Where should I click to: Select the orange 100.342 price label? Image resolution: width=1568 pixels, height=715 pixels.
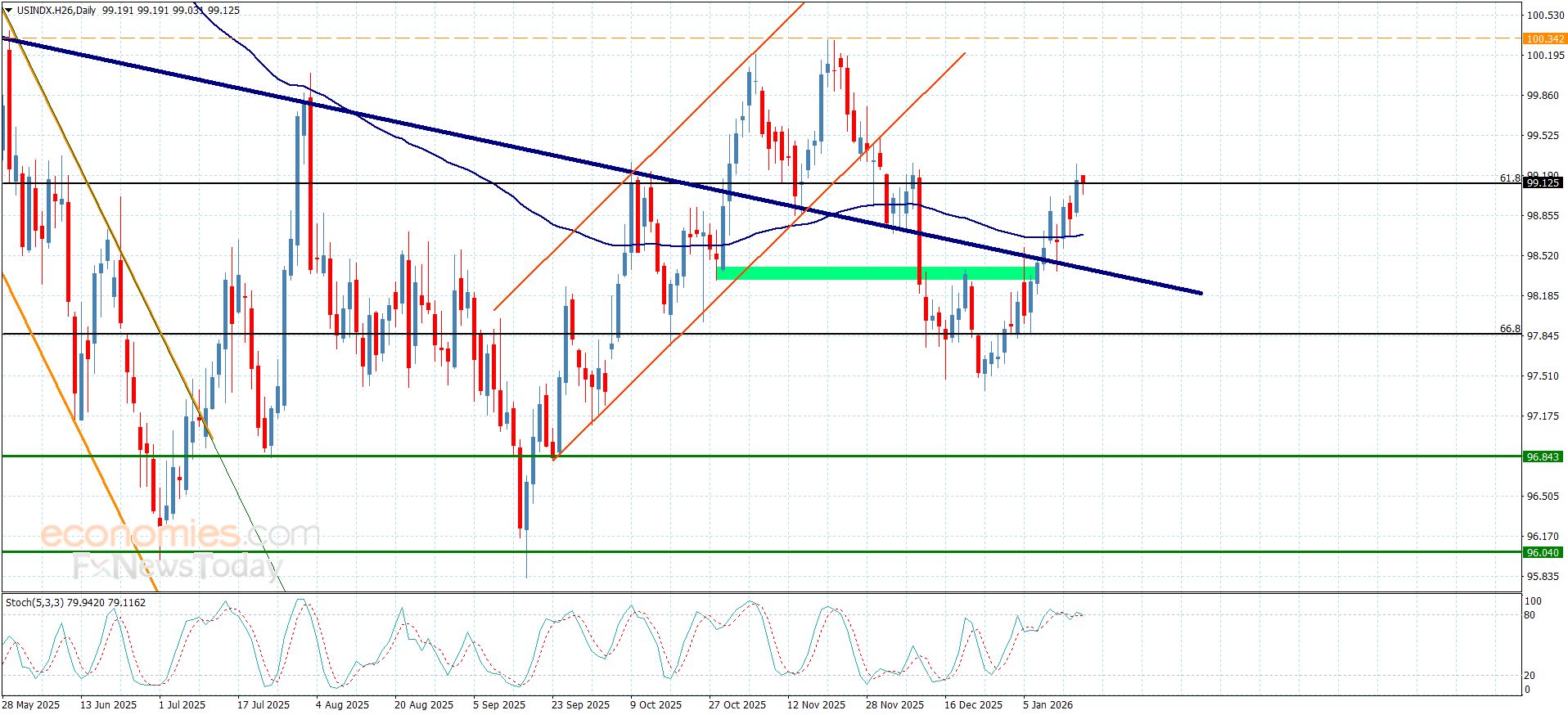pyautogui.click(x=1544, y=39)
